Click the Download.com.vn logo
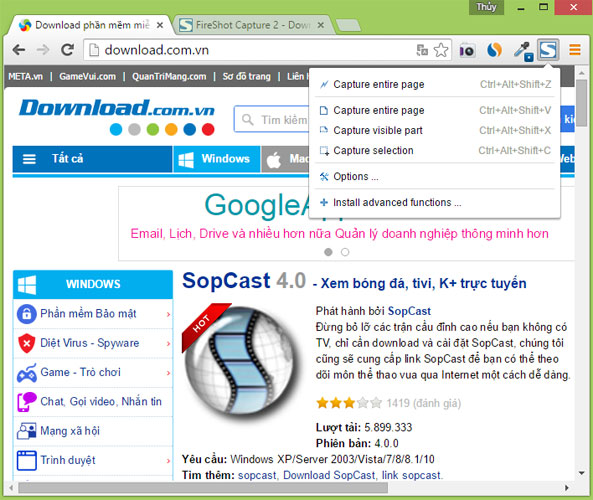Screen dimensions: 593x500 pyautogui.click(x=117, y=107)
